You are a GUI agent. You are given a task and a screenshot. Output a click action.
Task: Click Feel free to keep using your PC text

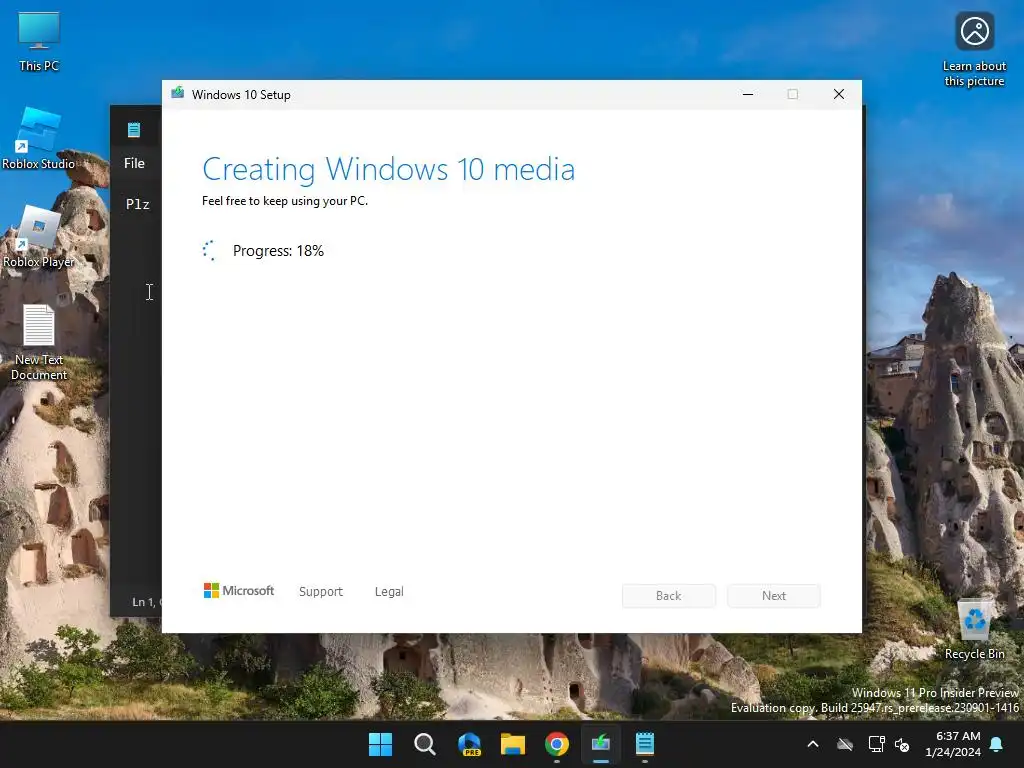tap(285, 201)
